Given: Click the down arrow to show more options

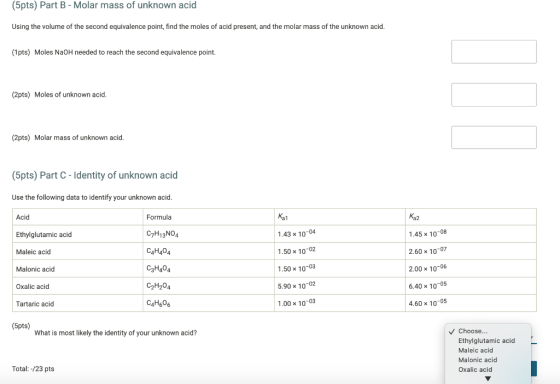Looking at the screenshot, I should [488, 378].
